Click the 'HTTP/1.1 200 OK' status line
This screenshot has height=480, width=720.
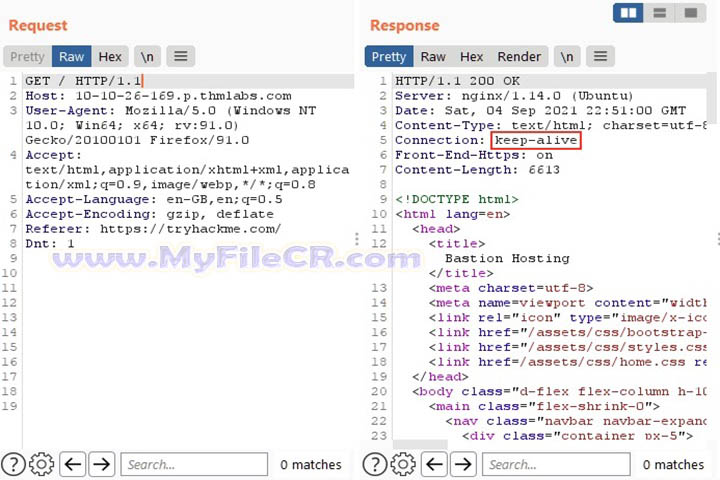[458, 81]
